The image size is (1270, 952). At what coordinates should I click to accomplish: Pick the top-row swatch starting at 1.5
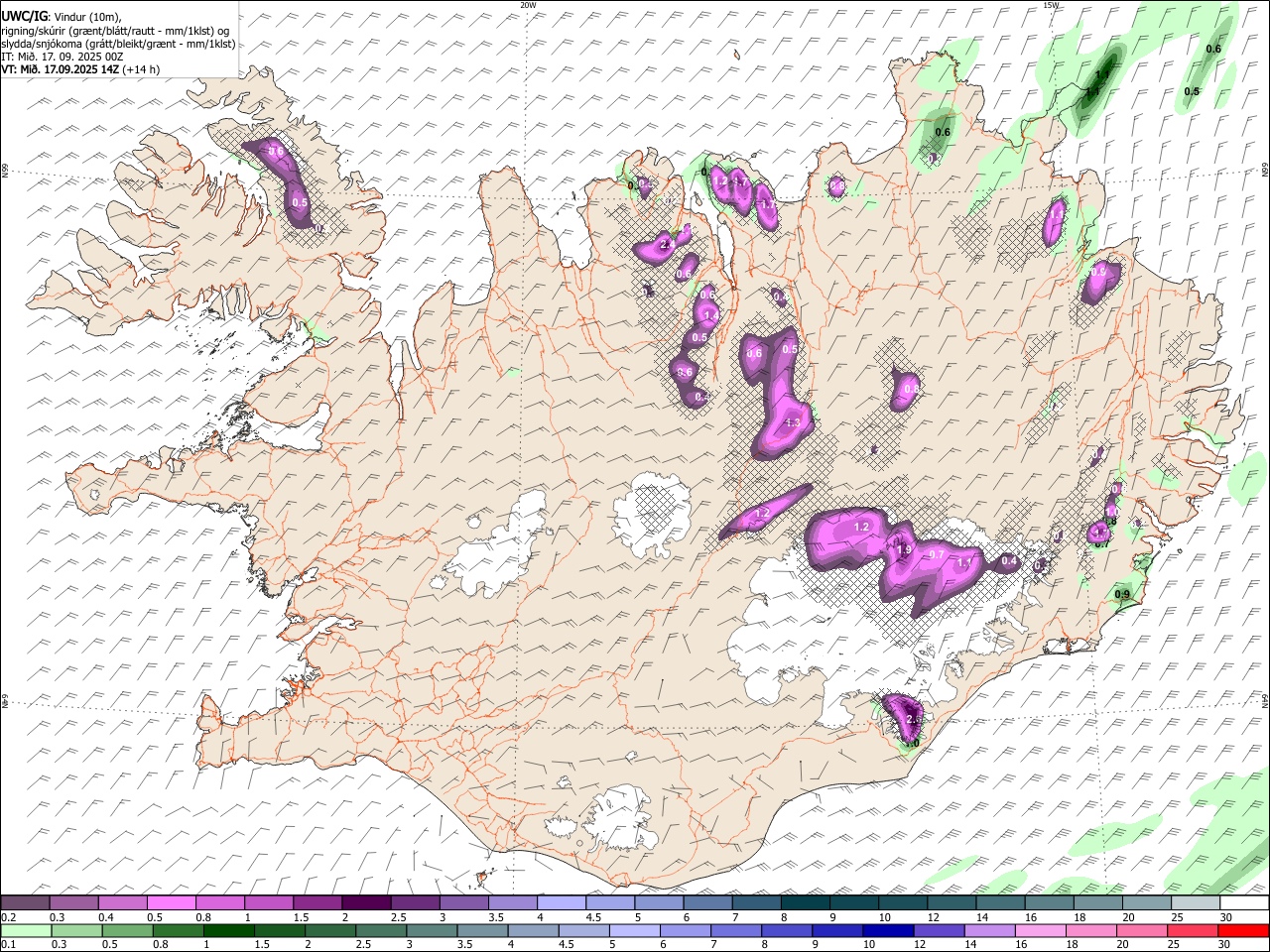point(317,903)
